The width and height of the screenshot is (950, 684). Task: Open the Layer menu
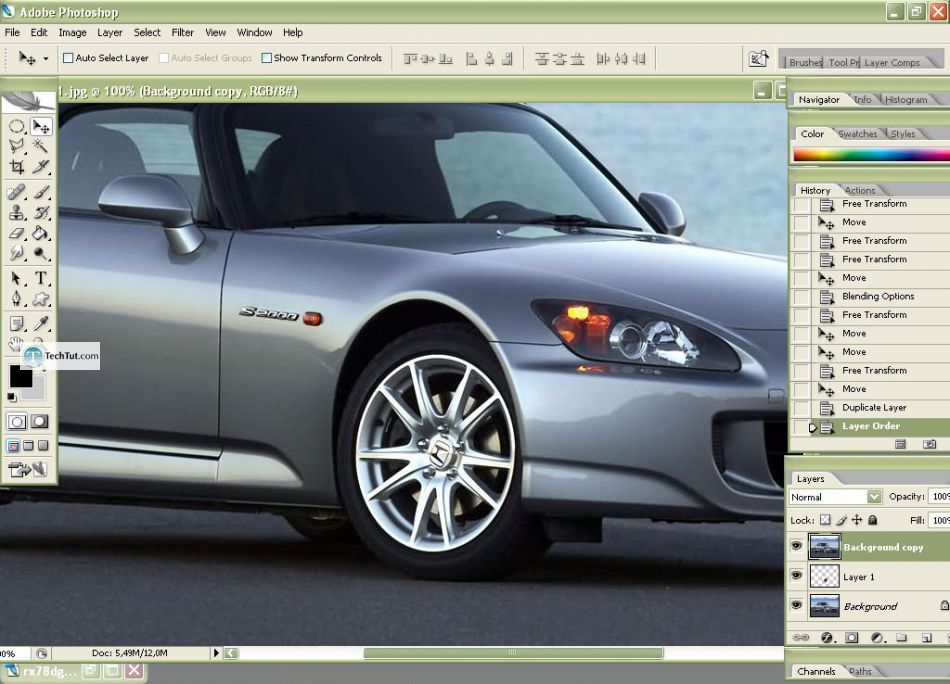point(110,33)
